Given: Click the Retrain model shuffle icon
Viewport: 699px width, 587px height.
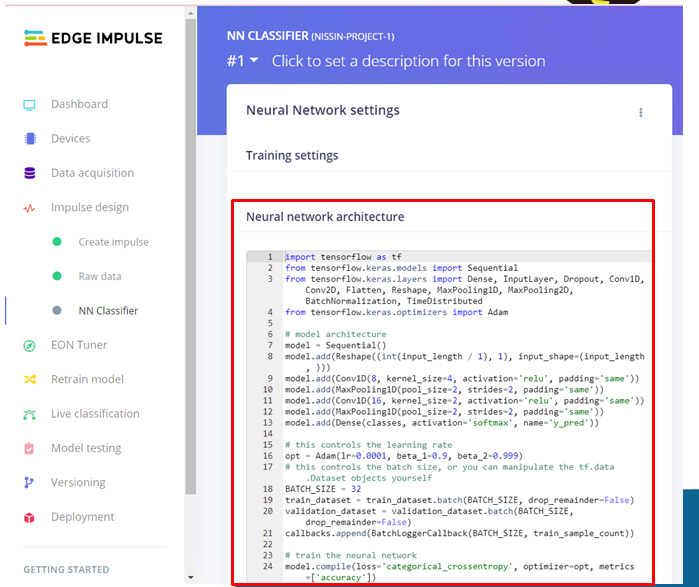Looking at the screenshot, I should tap(30, 380).
